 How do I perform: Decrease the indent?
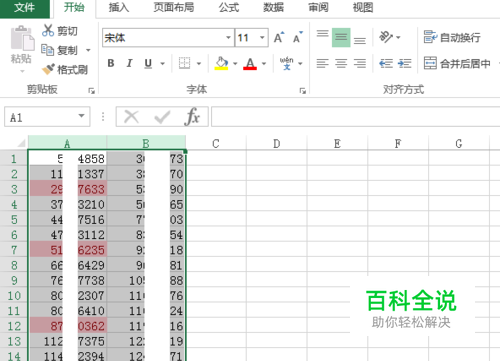(386, 63)
